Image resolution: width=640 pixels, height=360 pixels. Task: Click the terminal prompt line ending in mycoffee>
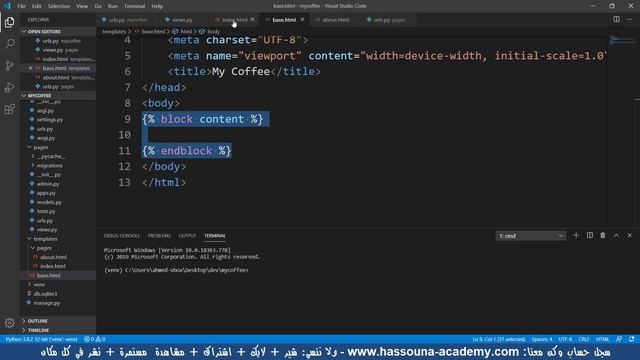[x=176, y=270]
